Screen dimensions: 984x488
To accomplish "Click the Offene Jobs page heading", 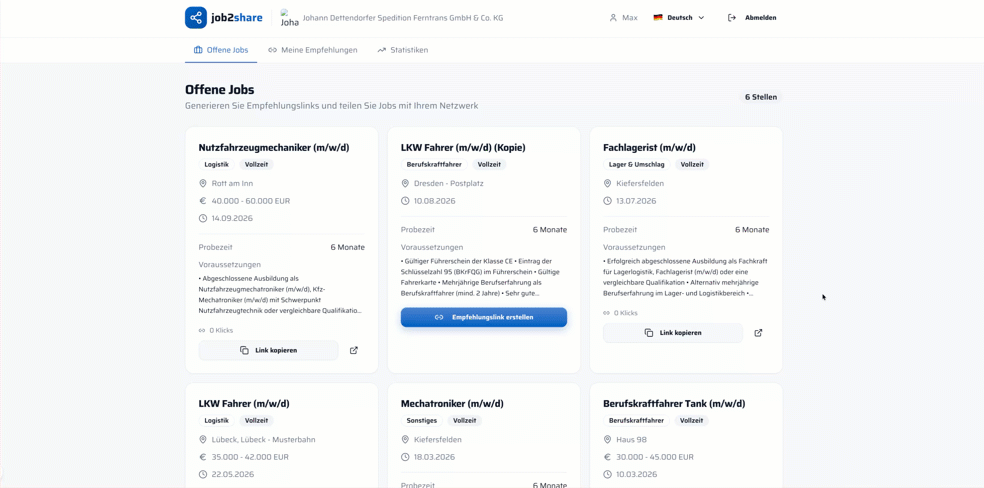I will pos(220,90).
